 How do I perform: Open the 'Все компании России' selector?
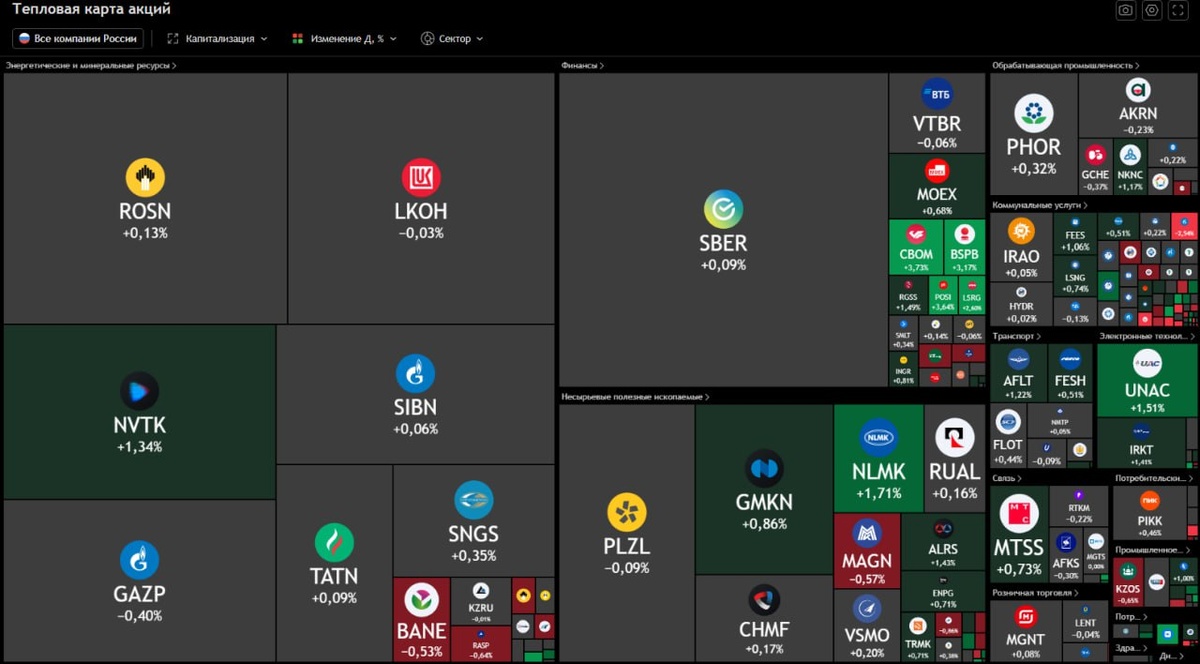click(78, 38)
